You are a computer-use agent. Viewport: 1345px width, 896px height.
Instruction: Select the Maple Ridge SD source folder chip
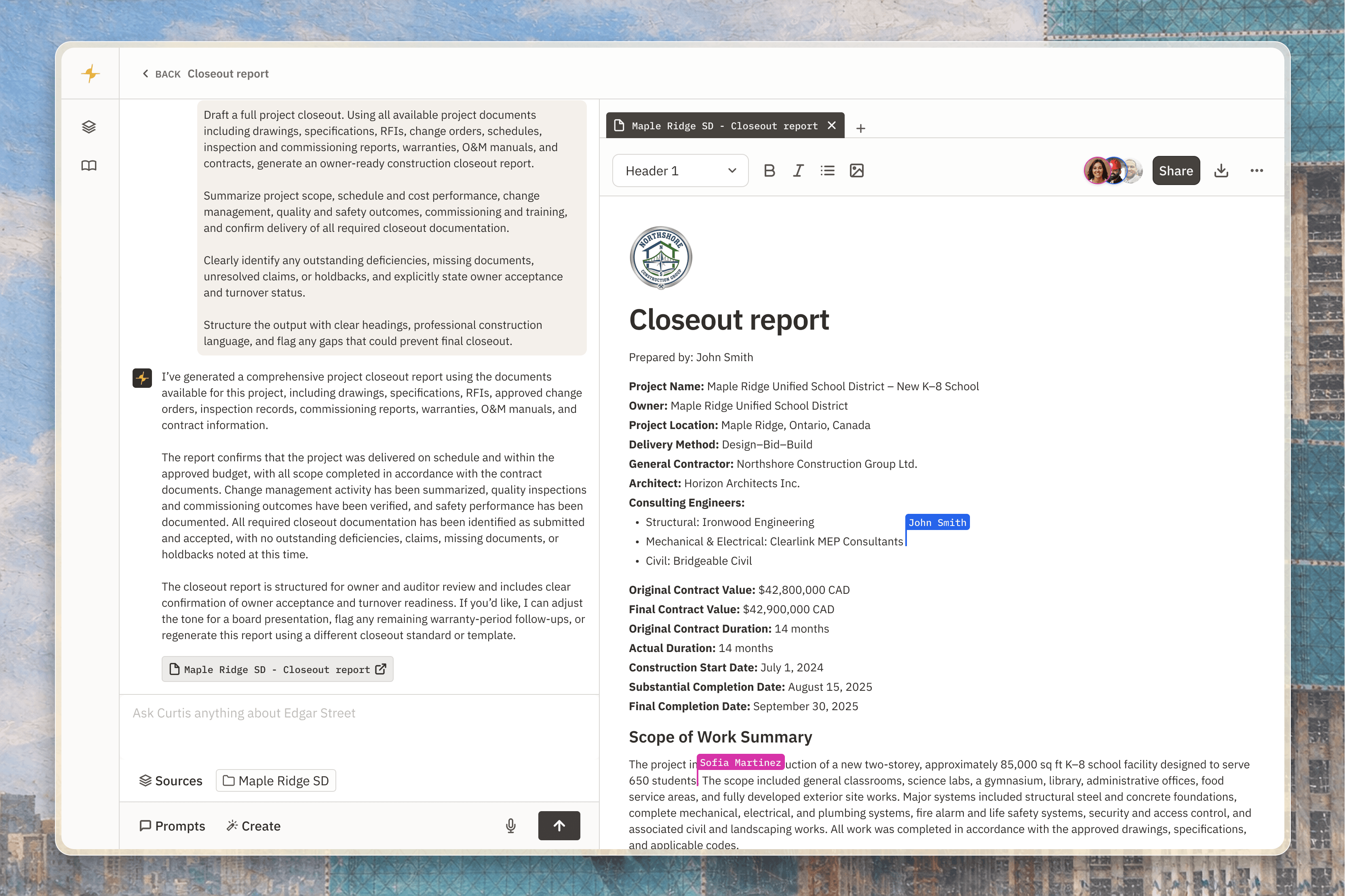276,780
